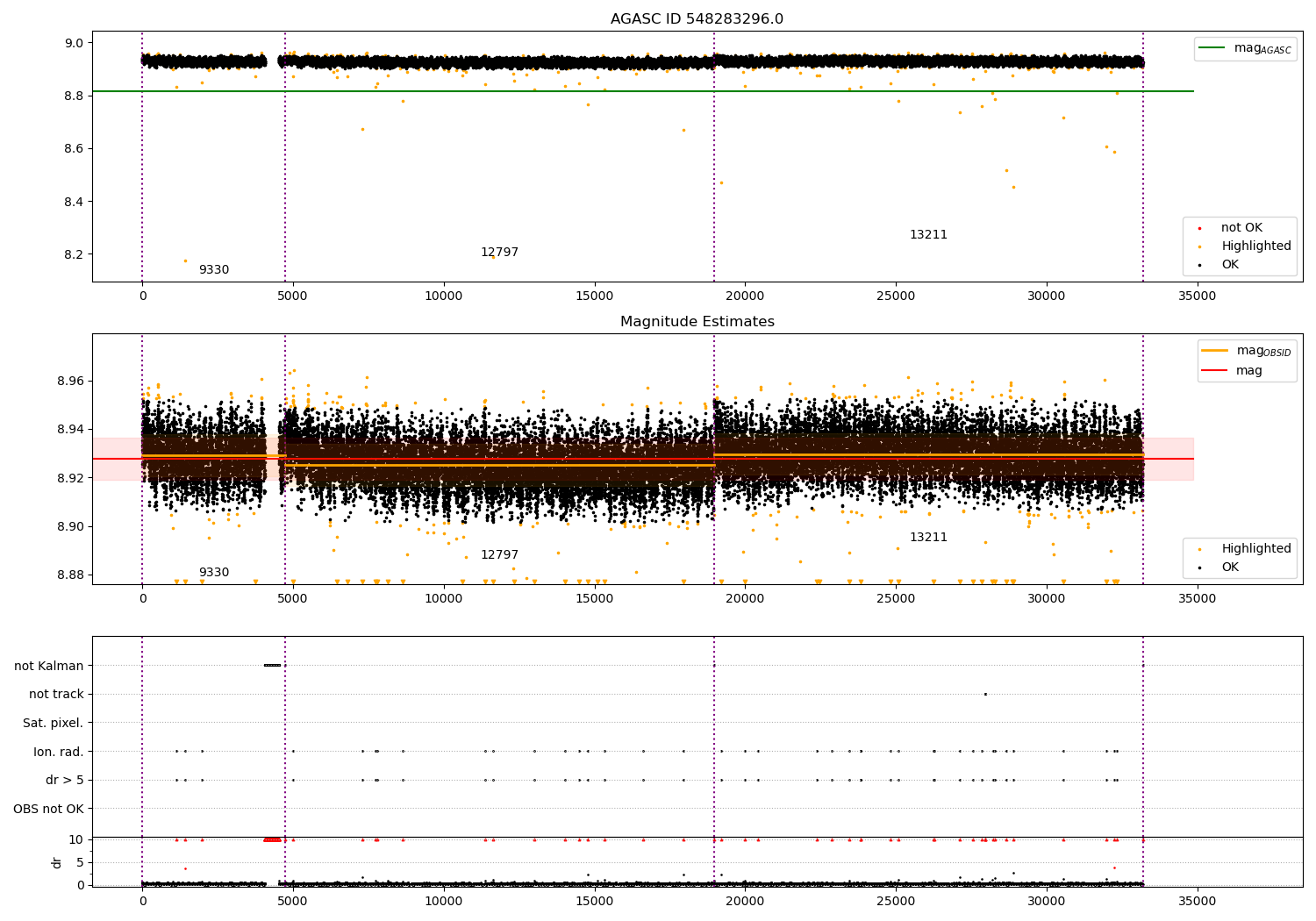
Task: Click the "8.2" y-axis tick label
Action: coord(74,254)
